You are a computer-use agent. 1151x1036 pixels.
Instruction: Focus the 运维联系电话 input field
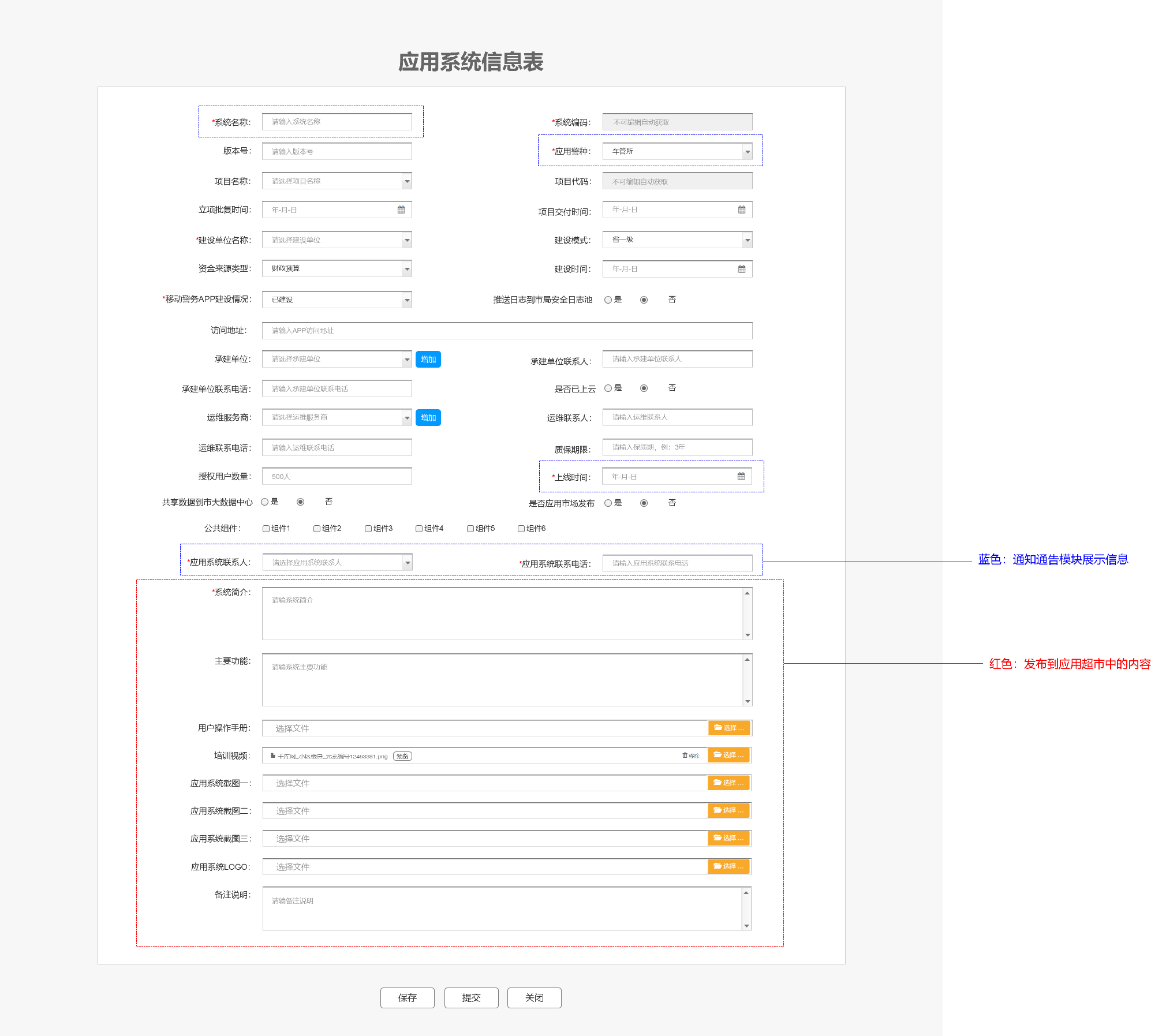click(x=337, y=447)
